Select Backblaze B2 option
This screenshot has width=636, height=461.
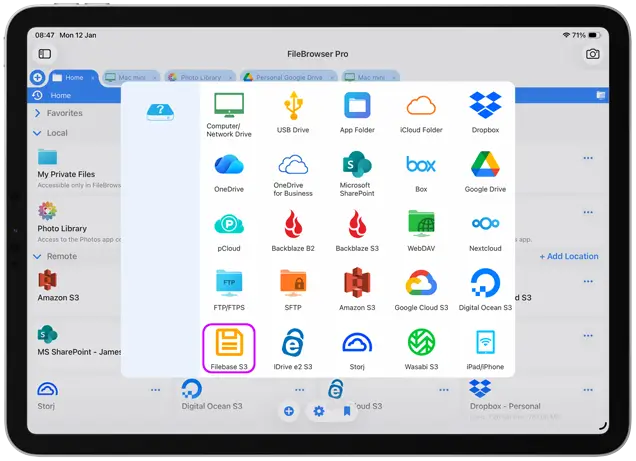pyautogui.click(x=293, y=231)
